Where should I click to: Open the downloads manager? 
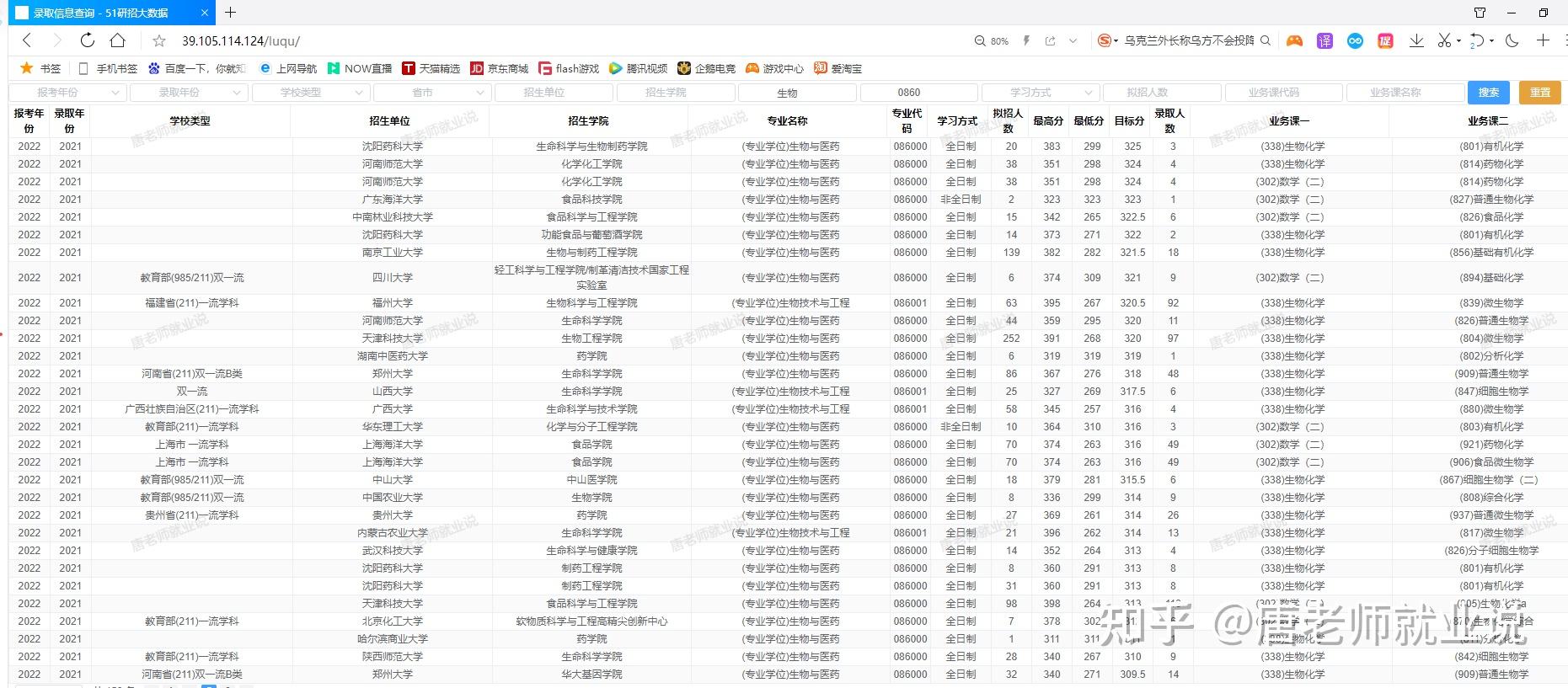(x=1416, y=40)
